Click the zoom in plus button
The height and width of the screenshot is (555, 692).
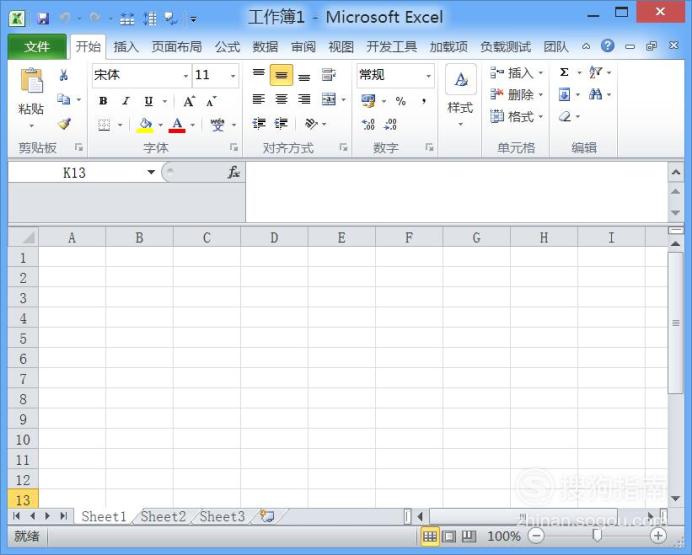pos(658,536)
